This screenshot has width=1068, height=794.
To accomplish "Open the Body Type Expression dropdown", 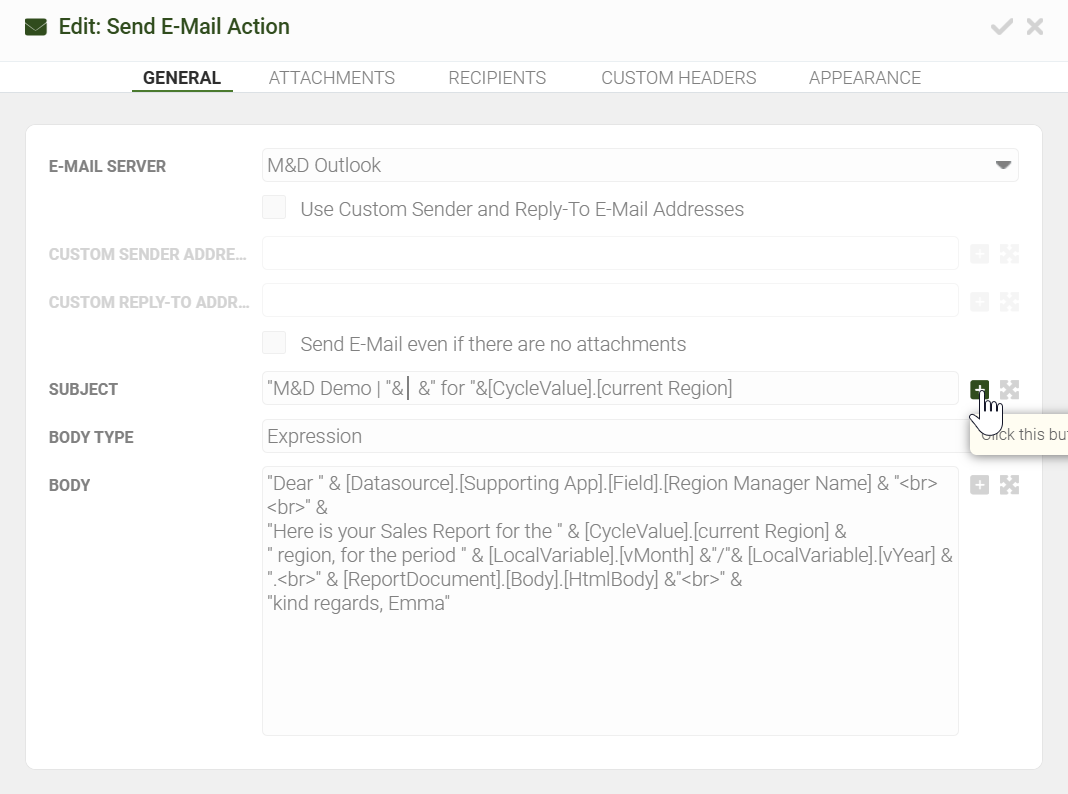I will tap(616, 436).
